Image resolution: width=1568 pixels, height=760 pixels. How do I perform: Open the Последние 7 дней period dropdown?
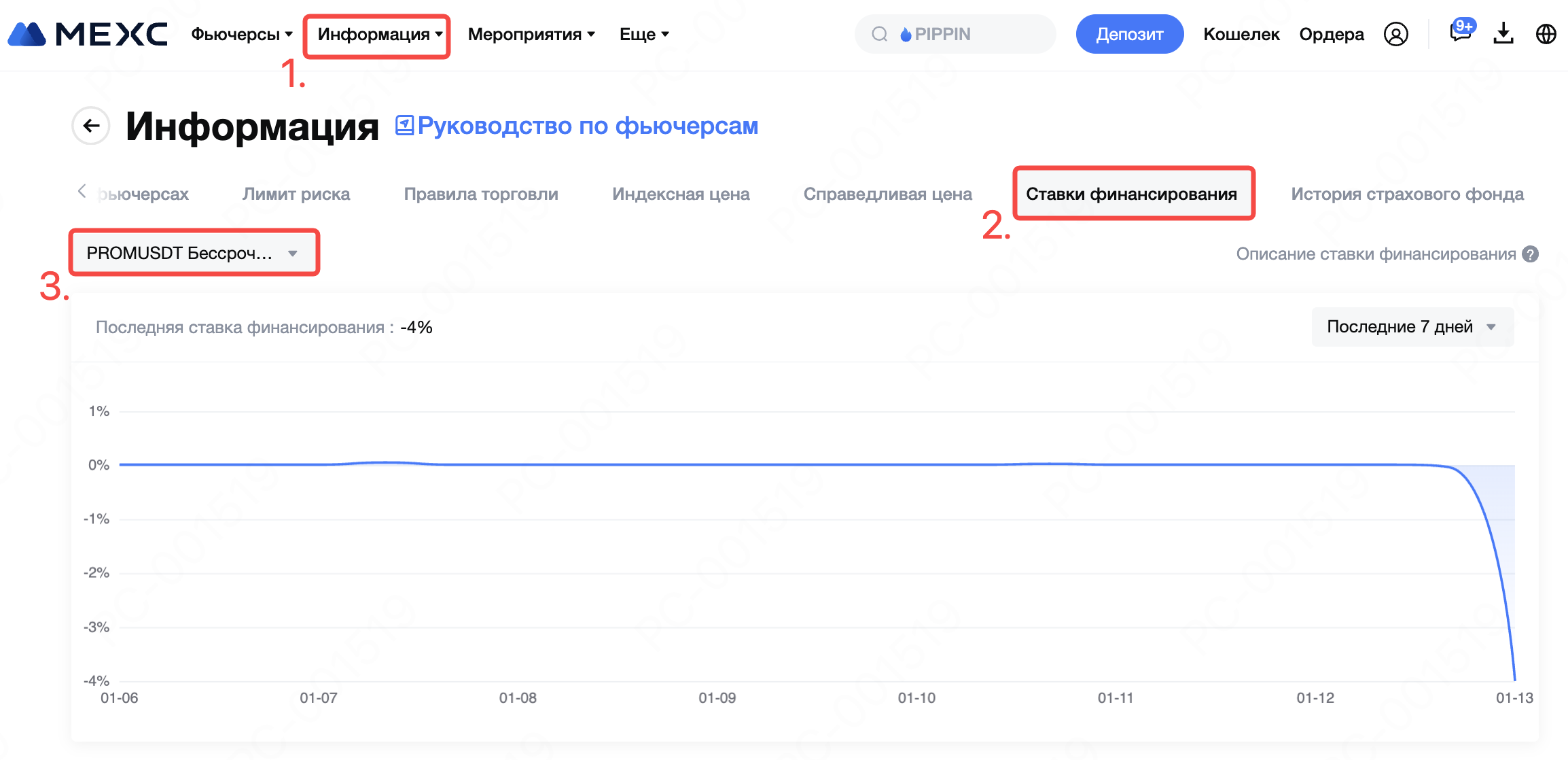tap(1412, 327)
